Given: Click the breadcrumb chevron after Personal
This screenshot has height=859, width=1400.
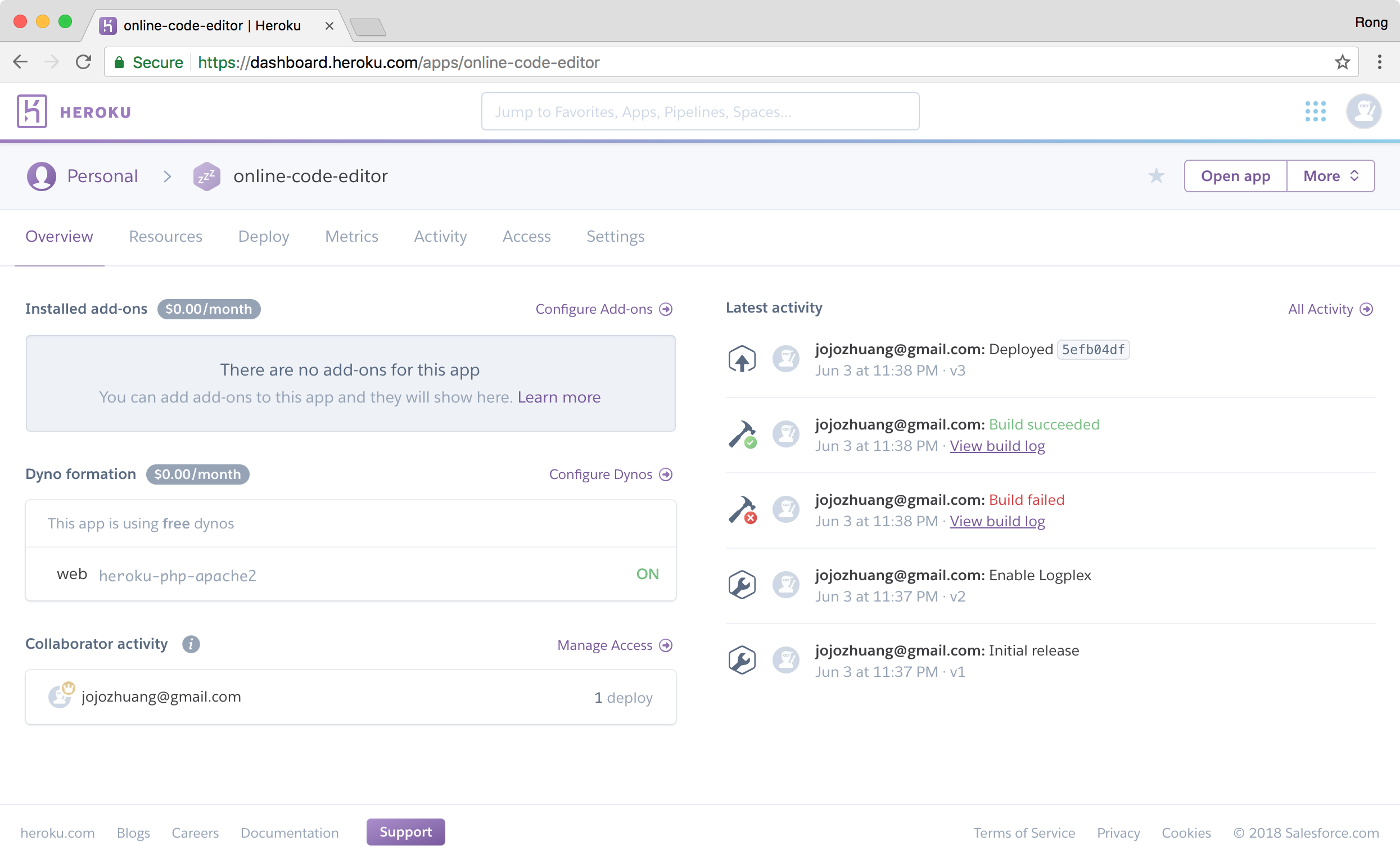Looking at the screenshot, I should pyautogui.click(x=167, y=177).
